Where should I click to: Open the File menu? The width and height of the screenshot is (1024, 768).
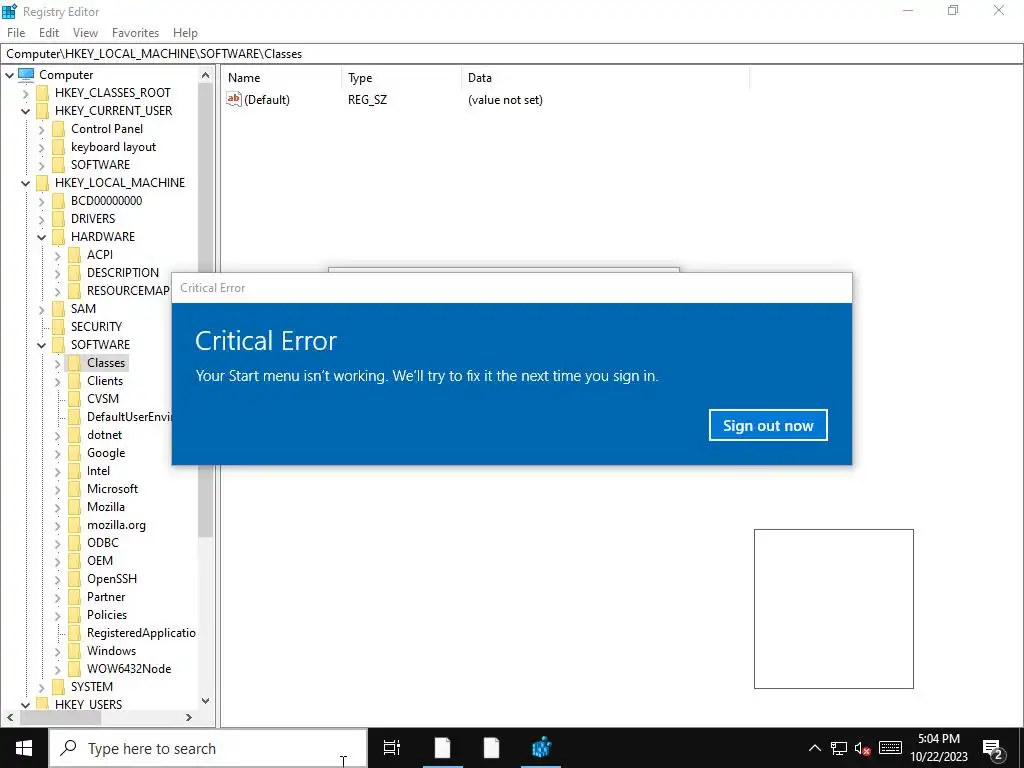pyautogui.click(x=16, y=33)
